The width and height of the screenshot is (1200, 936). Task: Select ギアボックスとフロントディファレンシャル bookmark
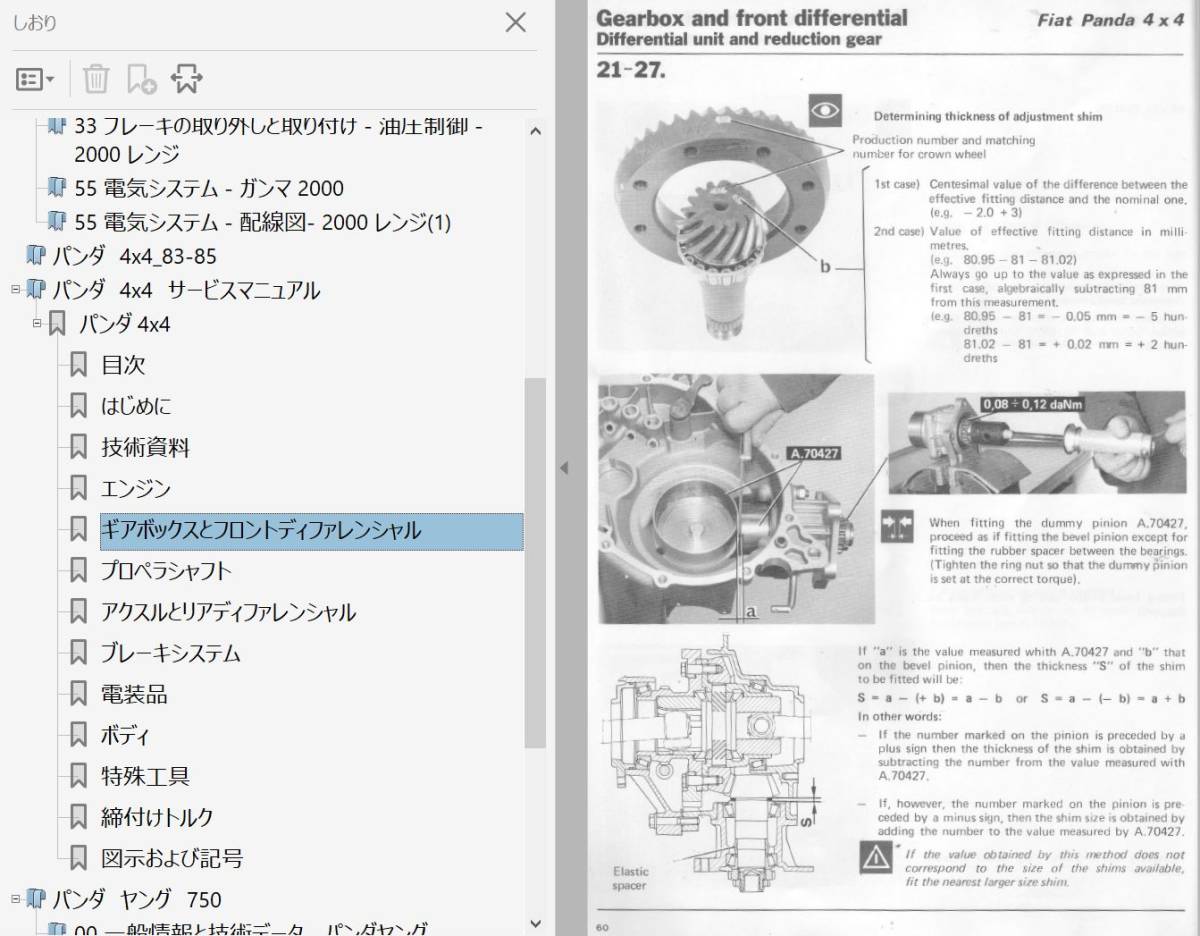[311, 531]
